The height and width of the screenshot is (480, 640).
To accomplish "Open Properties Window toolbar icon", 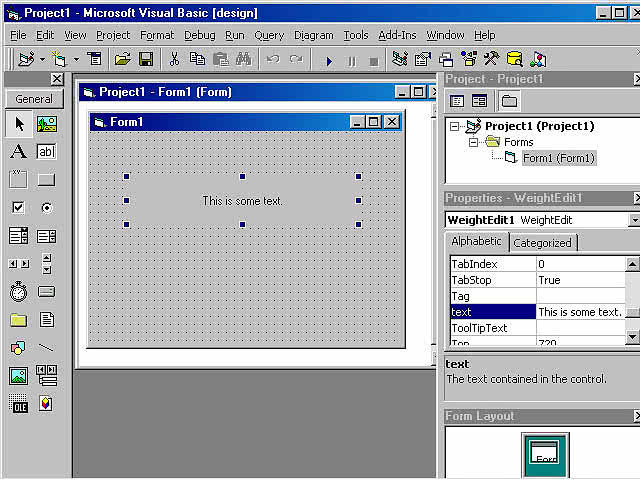I will (x=423, y=60).
